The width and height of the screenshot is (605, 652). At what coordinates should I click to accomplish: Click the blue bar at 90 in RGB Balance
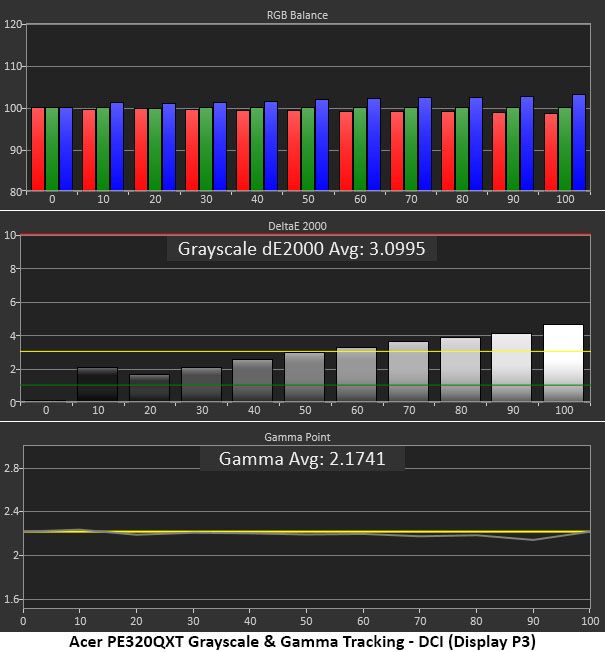(x=527, y=144)
